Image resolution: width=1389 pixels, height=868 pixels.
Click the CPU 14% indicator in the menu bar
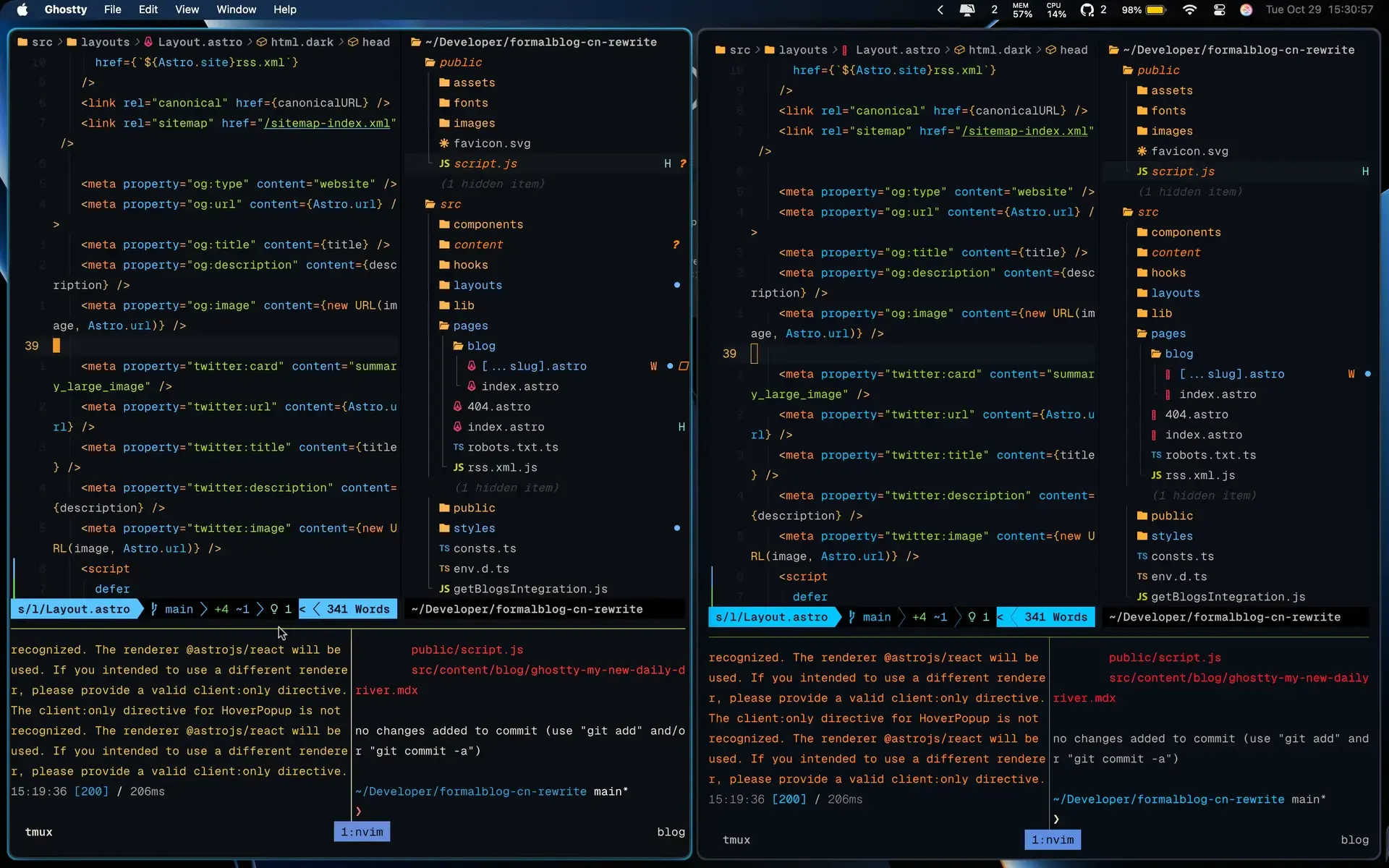[1056, 9]
